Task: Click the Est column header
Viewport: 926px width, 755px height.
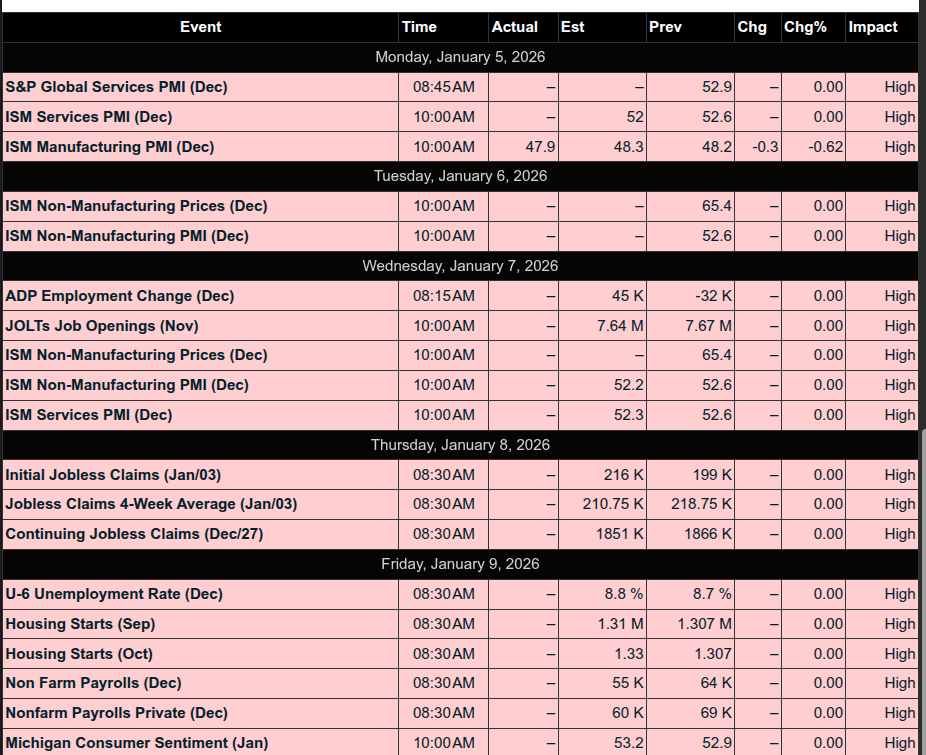Action: pos(573,27)
